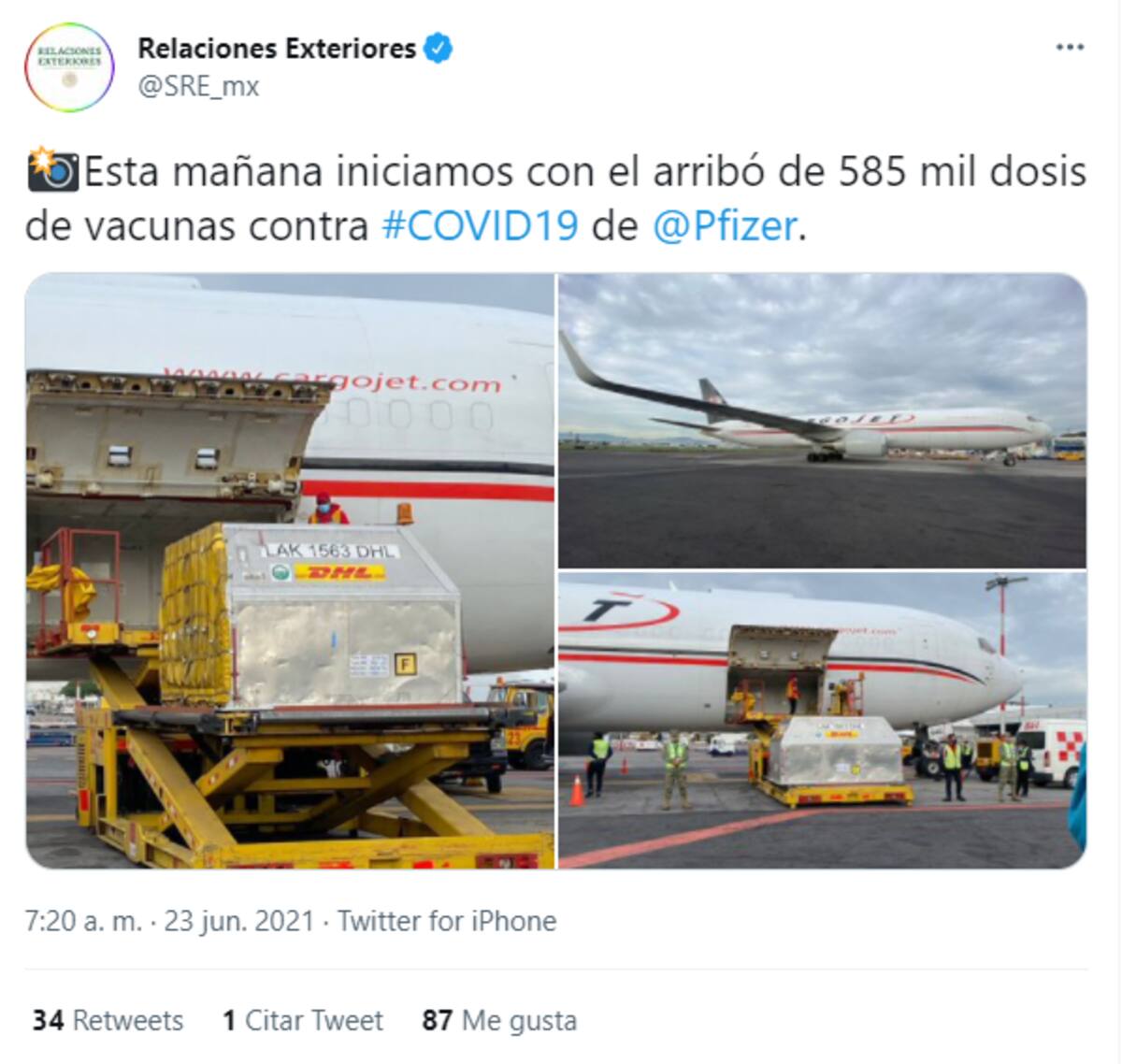View the DHL cargo container photo
This screenshot has height=1064, width=1122.
point(289,570)
